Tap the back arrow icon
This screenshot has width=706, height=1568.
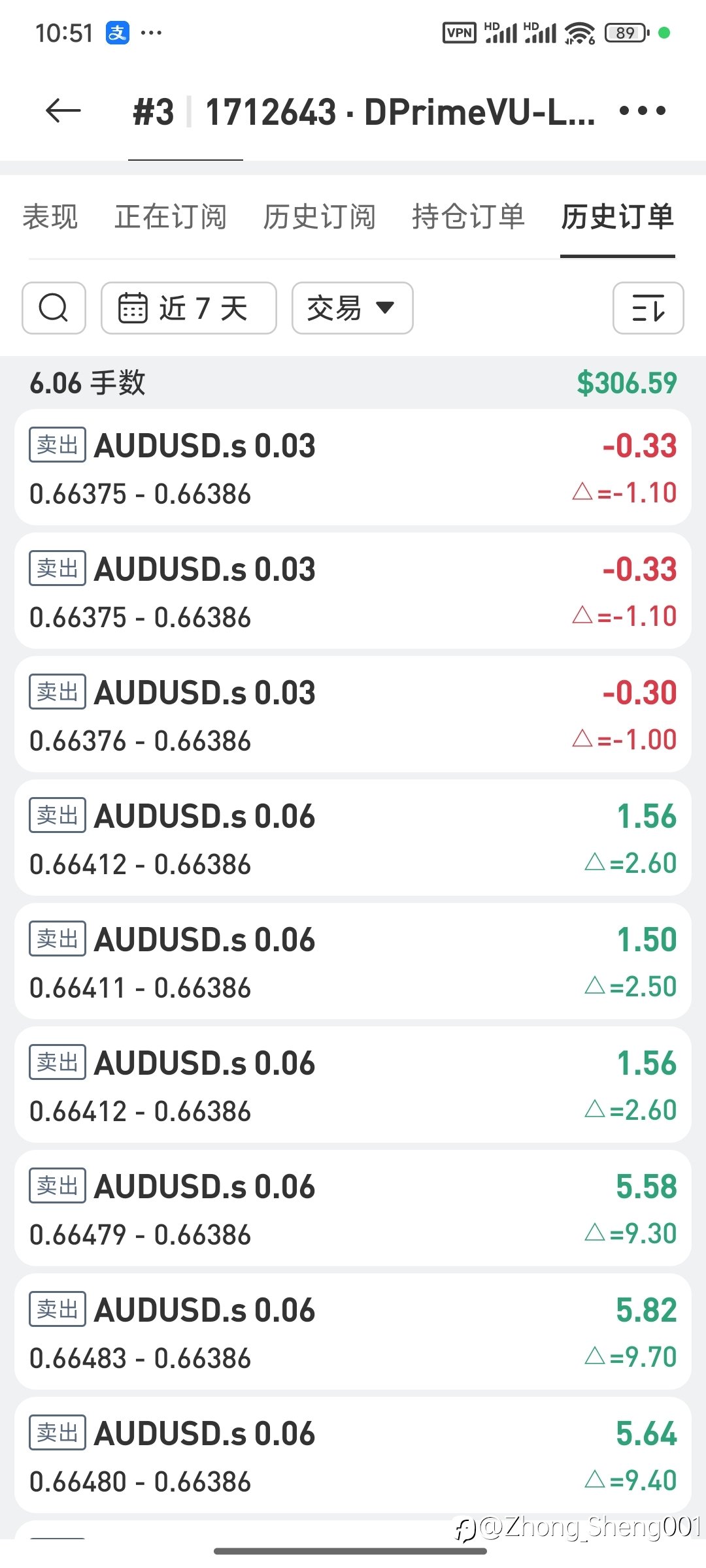[x=63, y=111]
